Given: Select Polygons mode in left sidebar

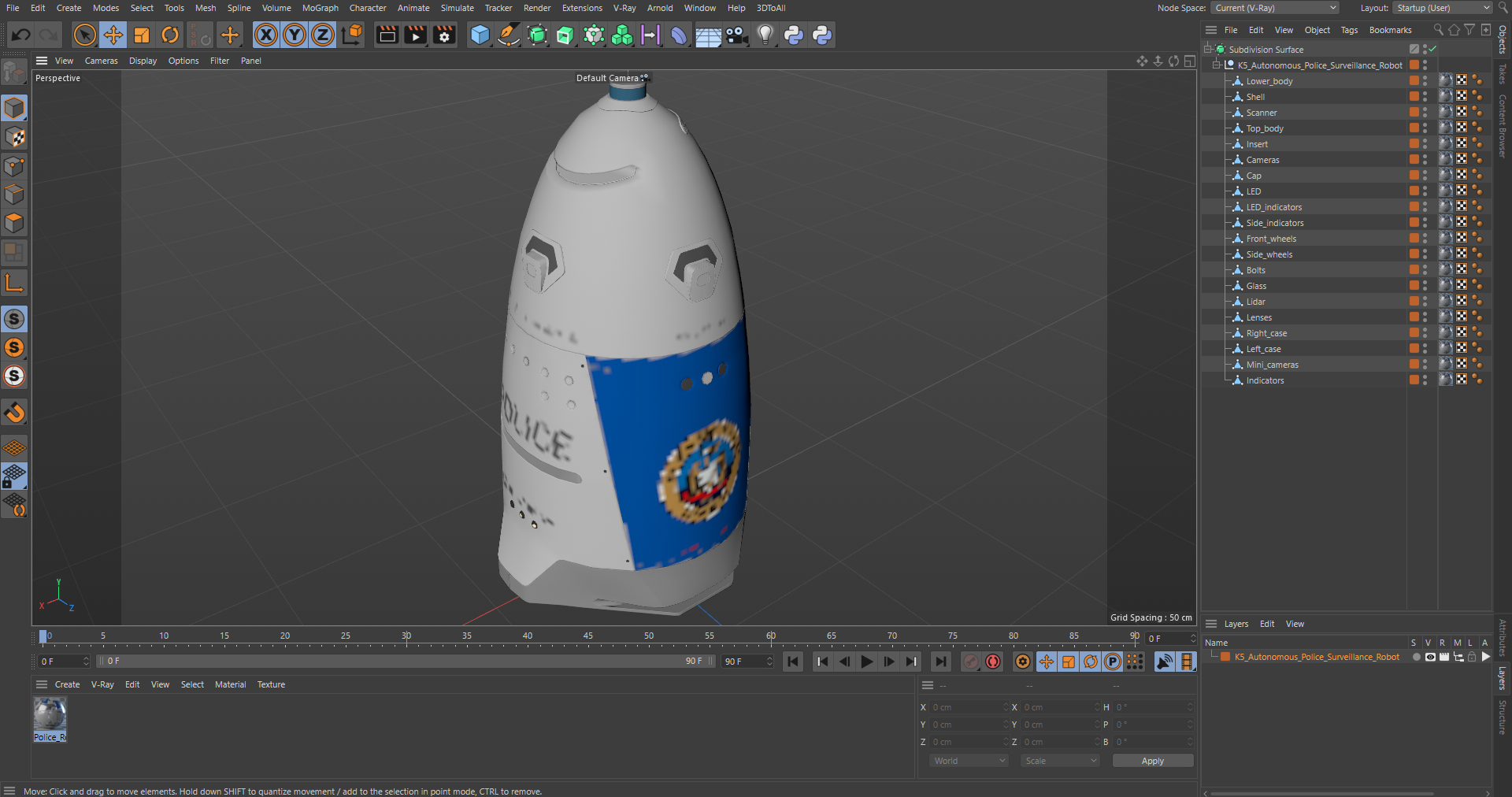Looking at the screenshot, I should point(14,223).
